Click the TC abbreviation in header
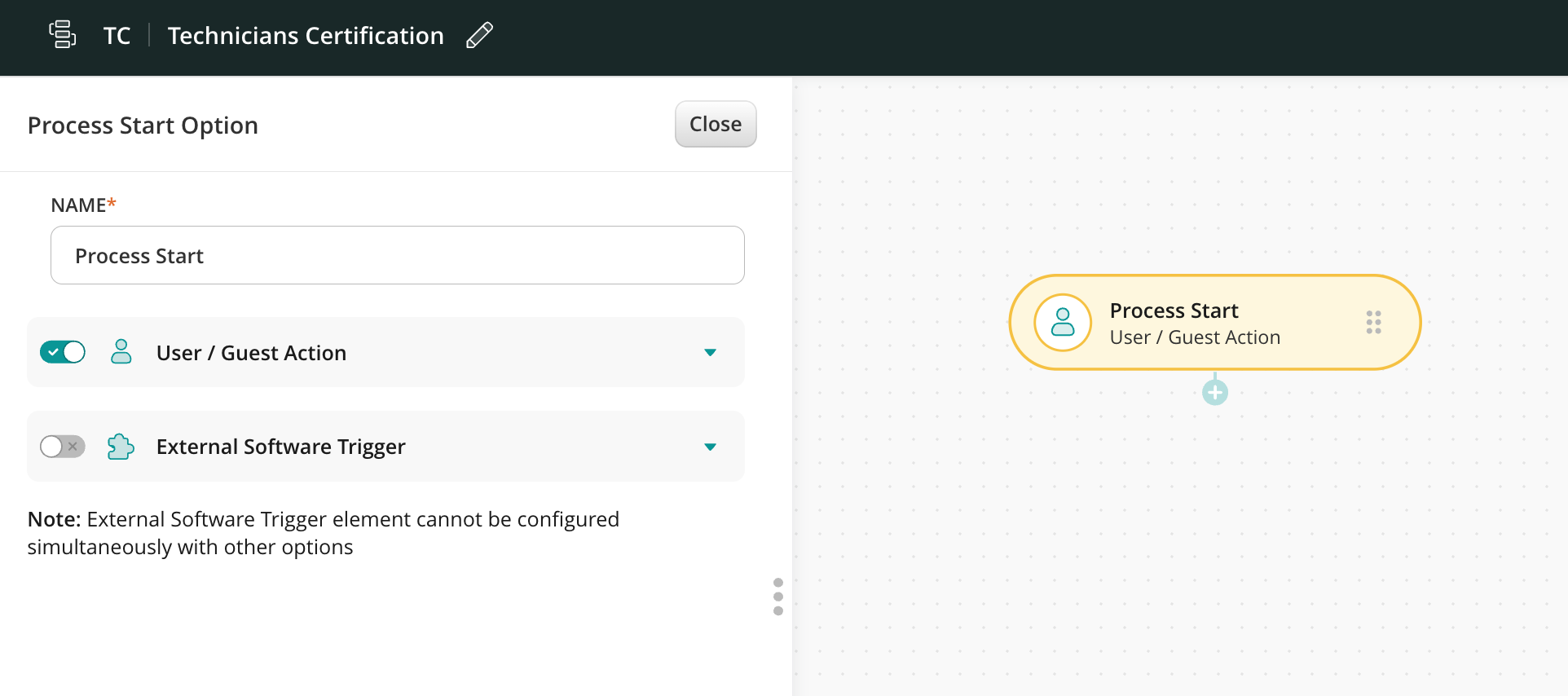 tap(117, 36)
